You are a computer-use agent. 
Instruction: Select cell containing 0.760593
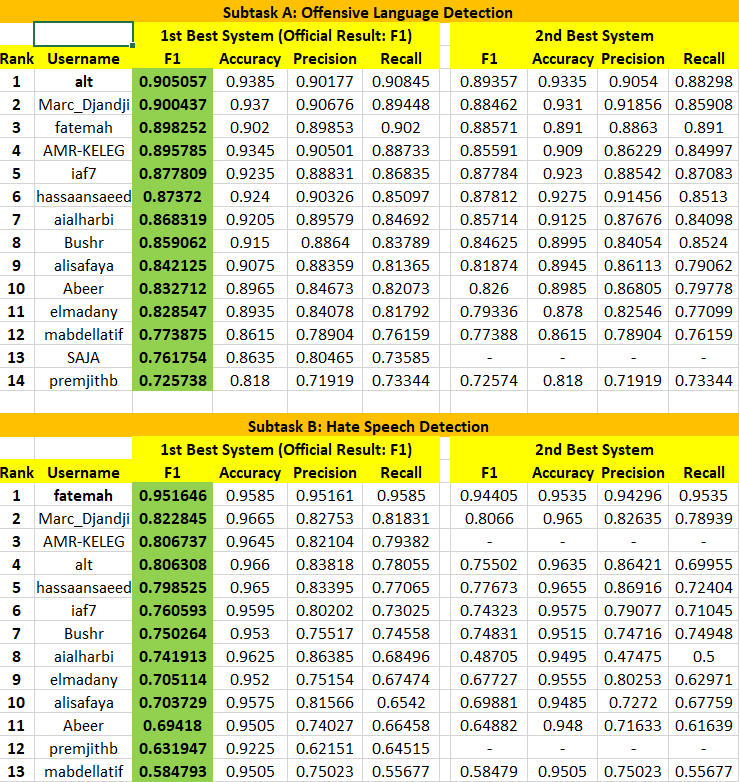(173, 610)
